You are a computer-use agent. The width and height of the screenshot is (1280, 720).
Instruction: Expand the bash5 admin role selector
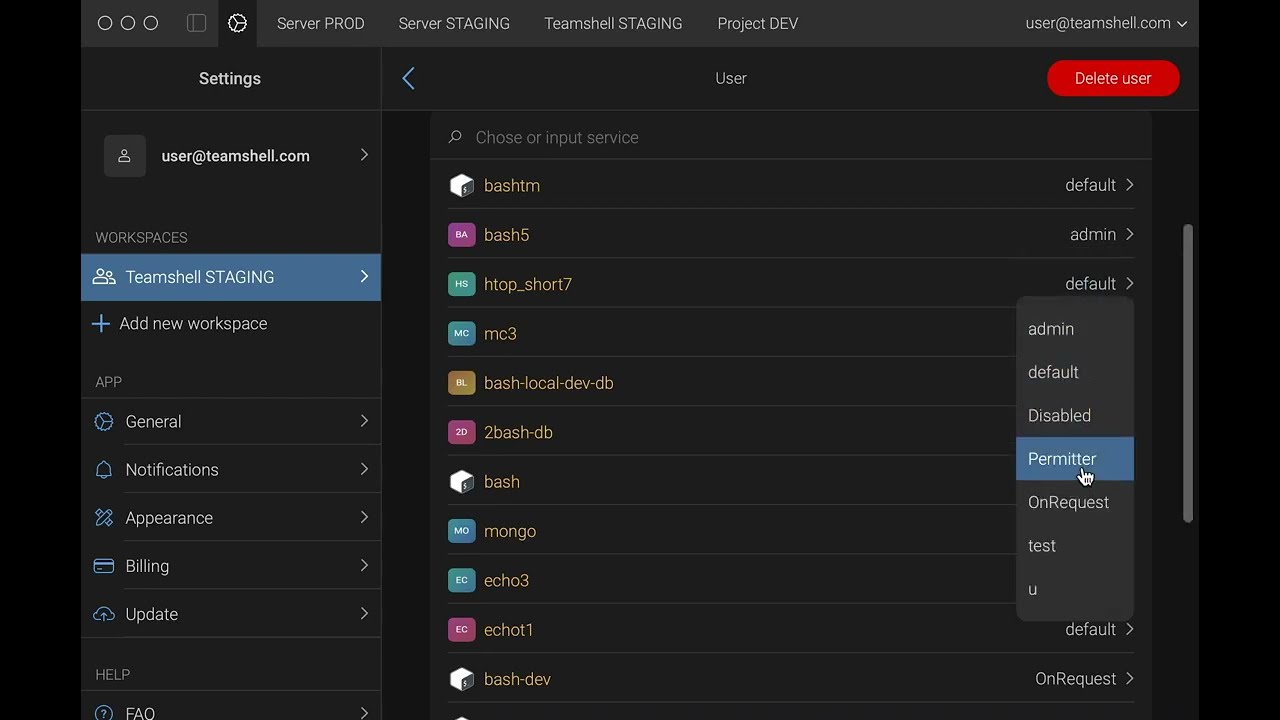click(x=1101, y=235)
